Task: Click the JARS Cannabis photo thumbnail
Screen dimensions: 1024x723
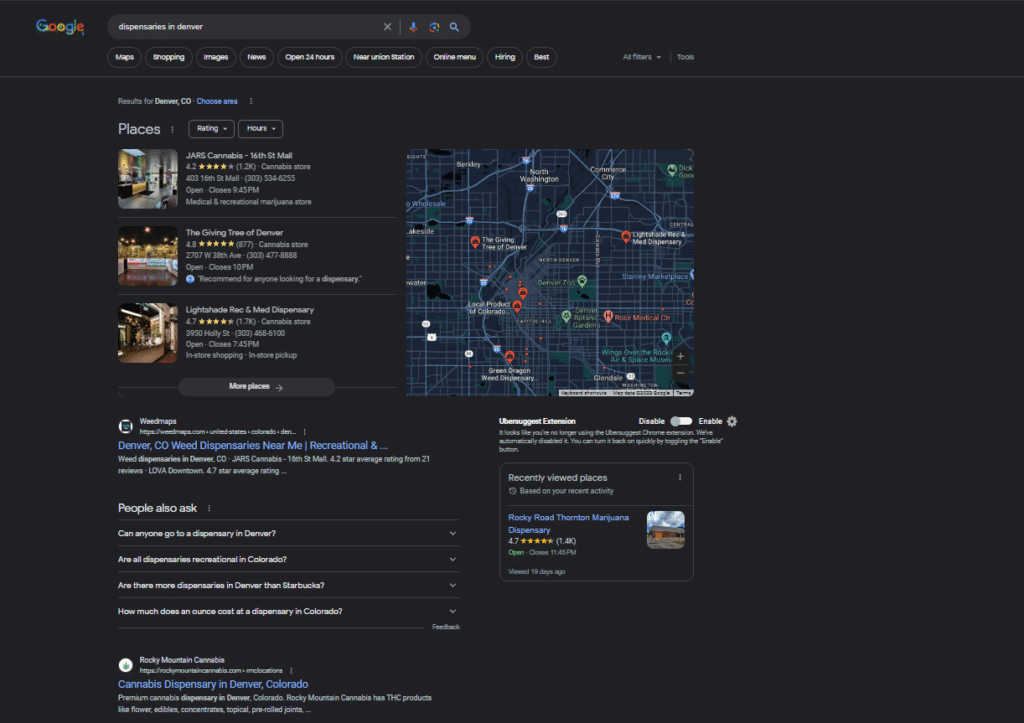Action: point(148,179)
